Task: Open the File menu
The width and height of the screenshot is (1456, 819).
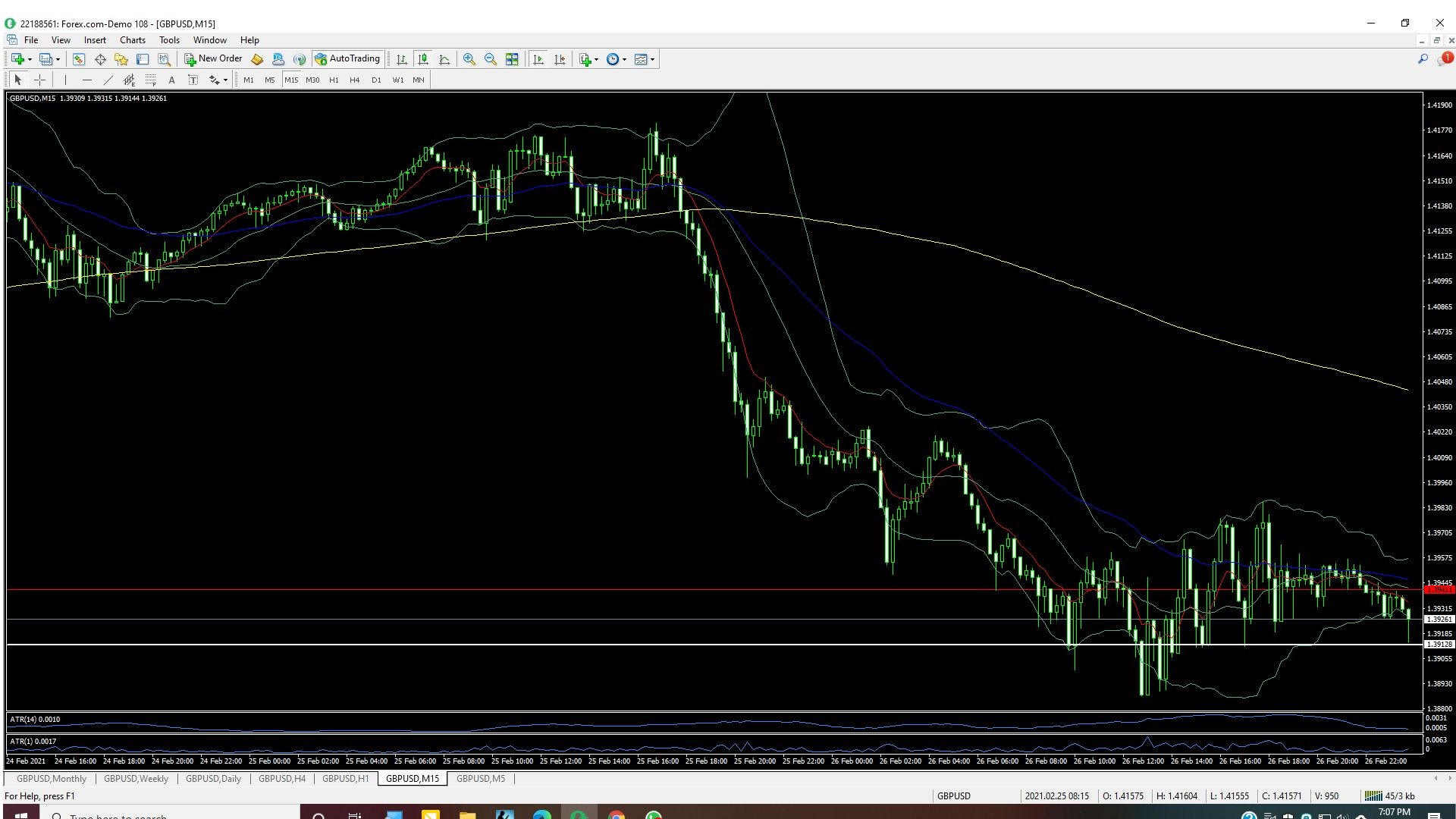Action: (x=31, y=40)
